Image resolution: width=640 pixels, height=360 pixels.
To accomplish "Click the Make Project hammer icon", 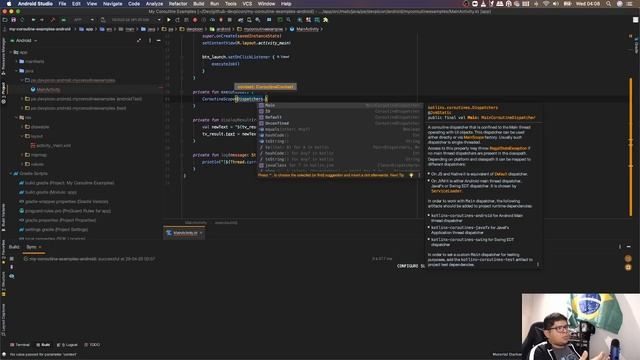I will point(53,20).
